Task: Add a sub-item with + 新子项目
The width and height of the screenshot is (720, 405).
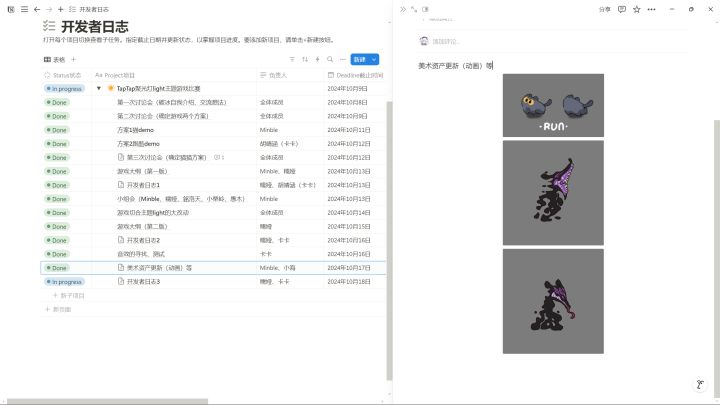Action: click(x=69, y=295)
